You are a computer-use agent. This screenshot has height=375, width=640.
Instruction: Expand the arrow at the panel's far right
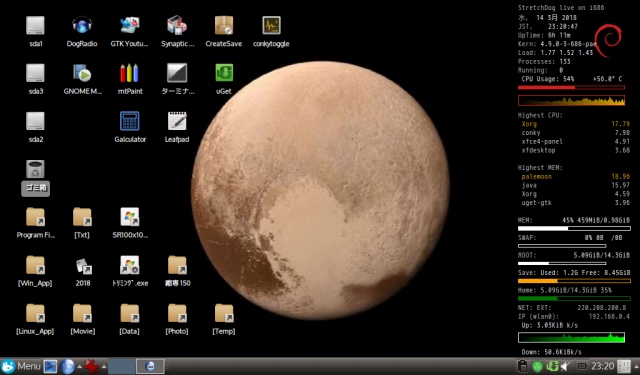pyautogui.click(x=636, y=366)
